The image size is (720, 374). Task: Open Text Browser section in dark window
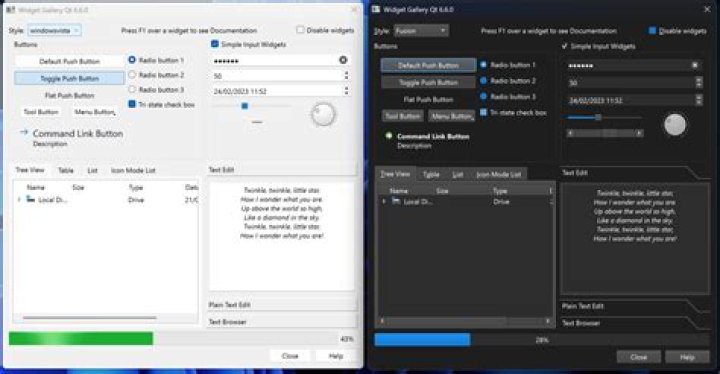[x=635, y=323]
